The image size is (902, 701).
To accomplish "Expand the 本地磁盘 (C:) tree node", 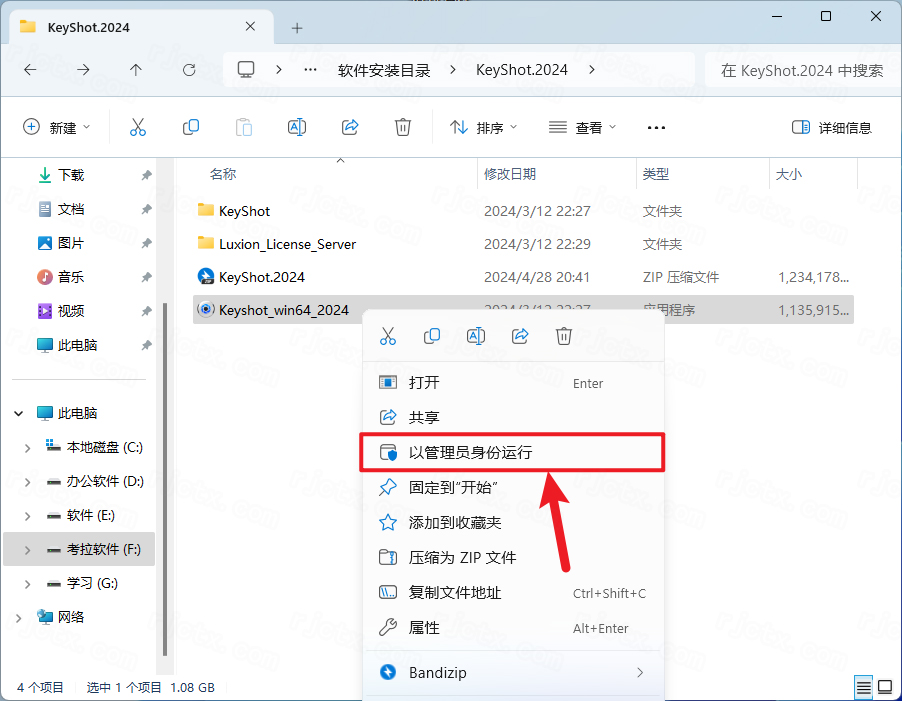I will (27, 447).
